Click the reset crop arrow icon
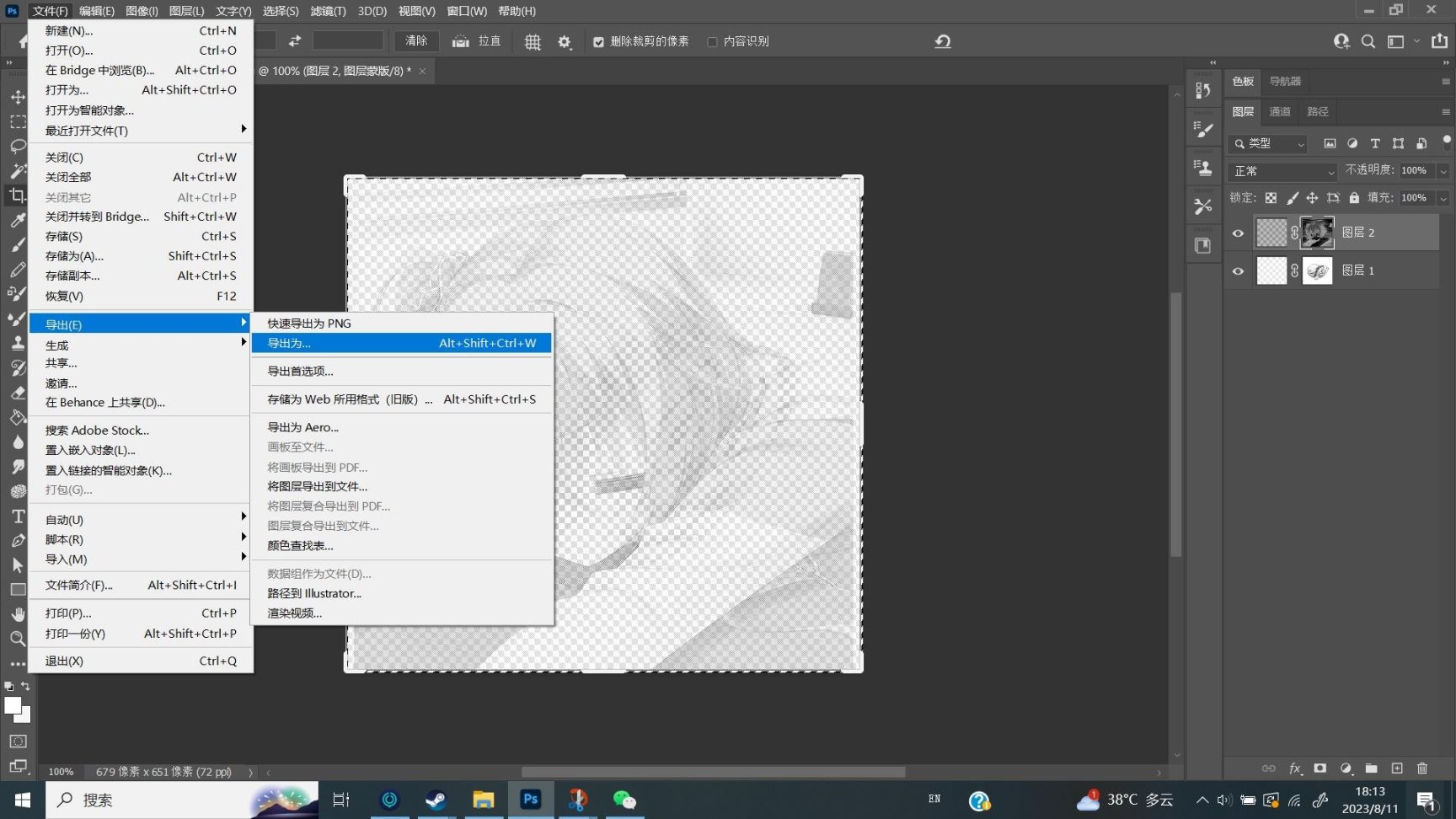 pos(943,41)
